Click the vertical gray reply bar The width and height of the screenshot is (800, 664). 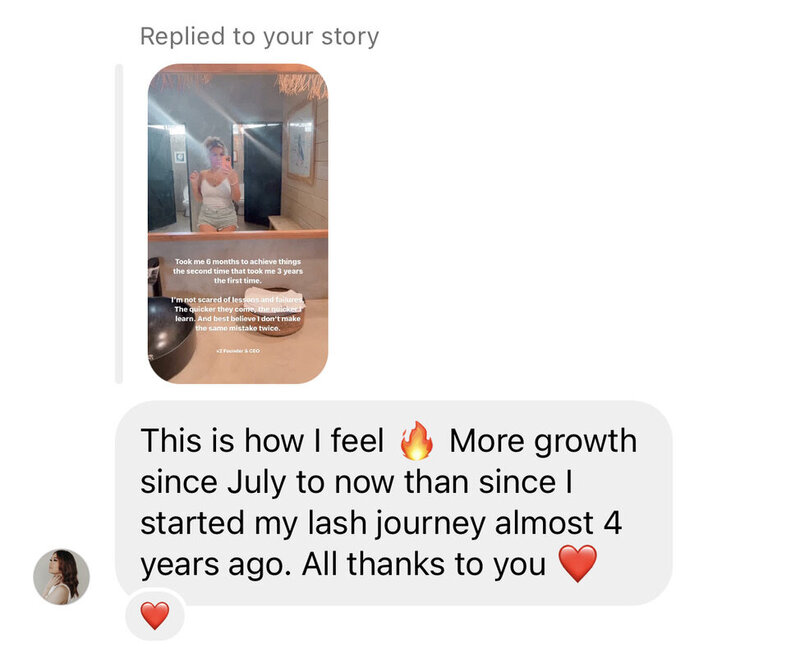pyautogui.click(x=119, y=224)
